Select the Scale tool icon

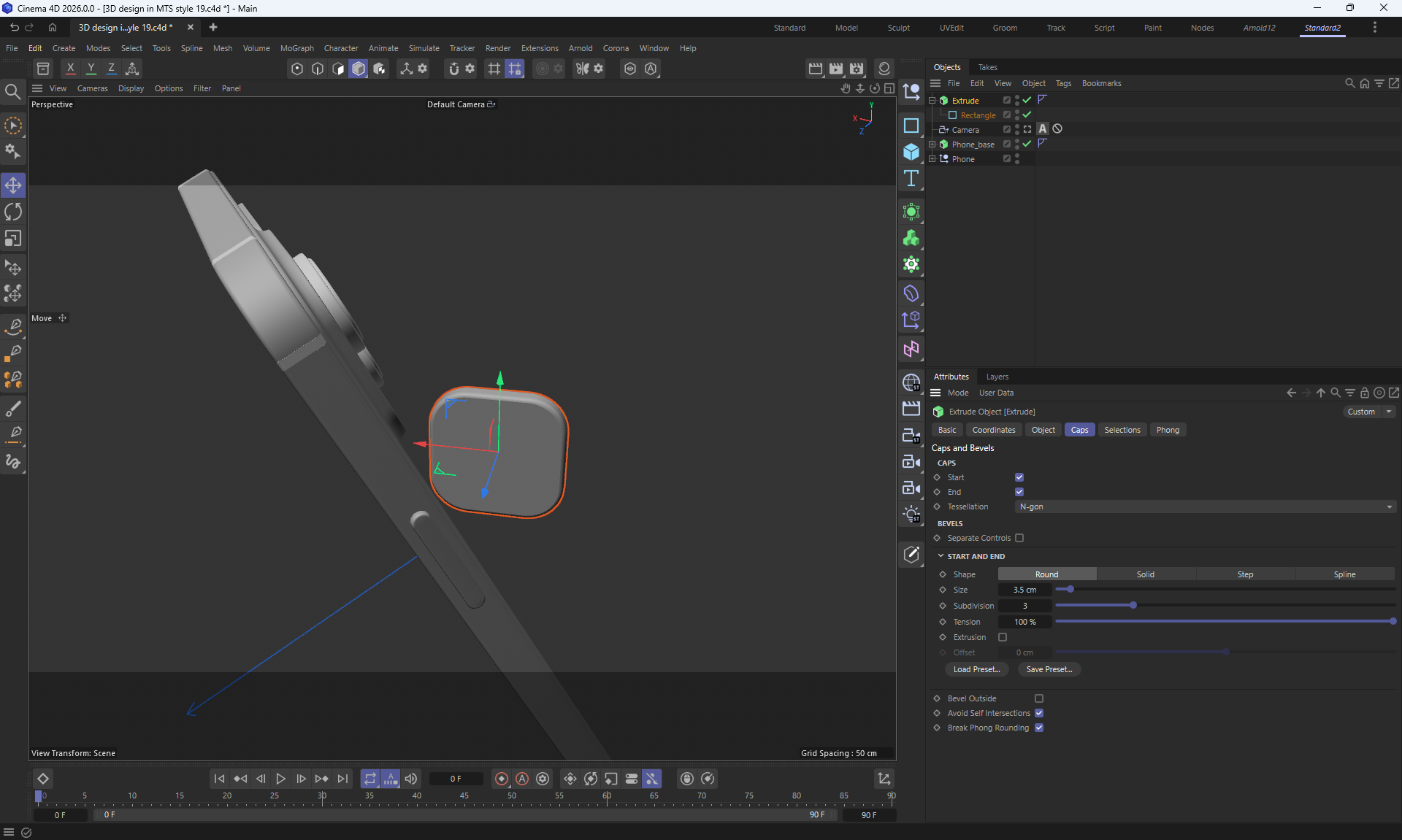coord(13,239)
